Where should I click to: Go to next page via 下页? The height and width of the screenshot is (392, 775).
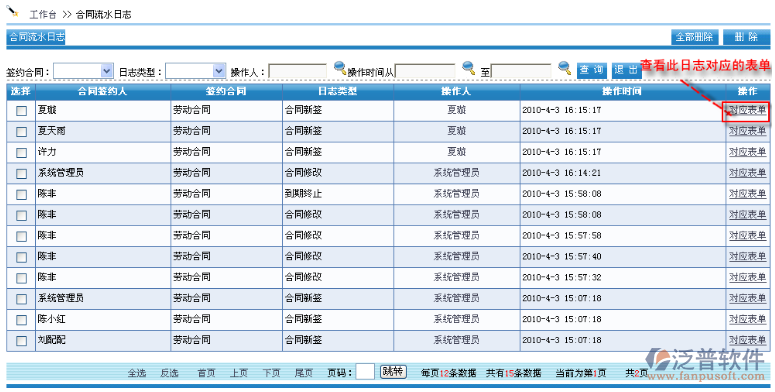[x=271, y=373]
